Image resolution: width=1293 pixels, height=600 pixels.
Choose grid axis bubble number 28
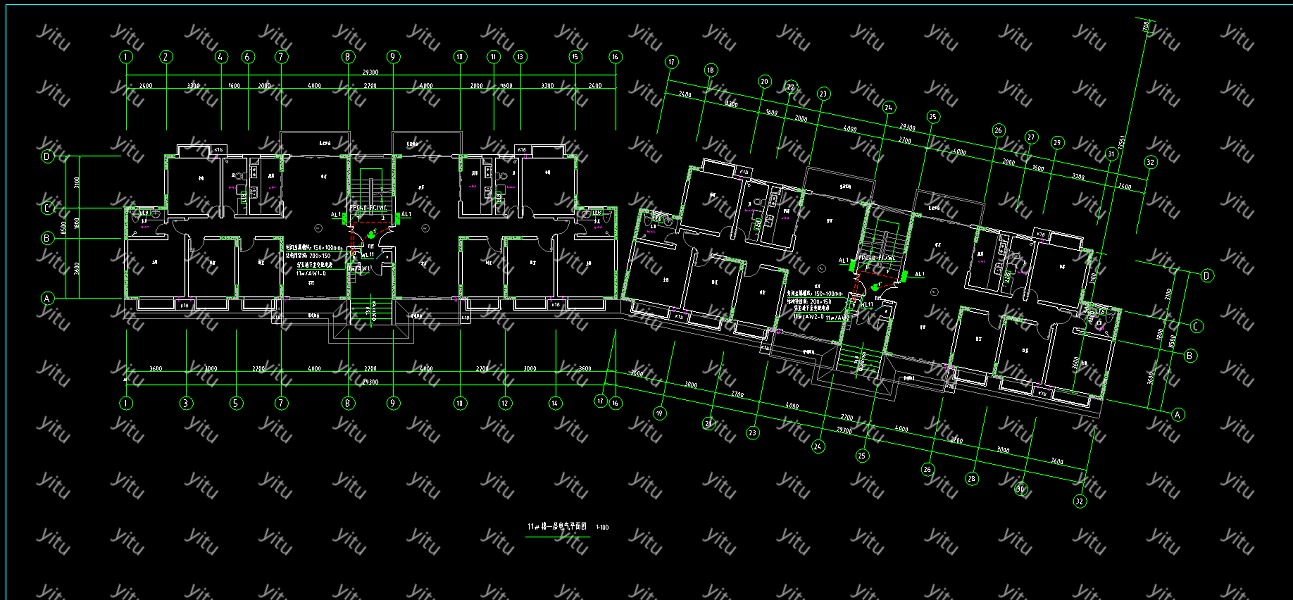click(x=971, y=479)
